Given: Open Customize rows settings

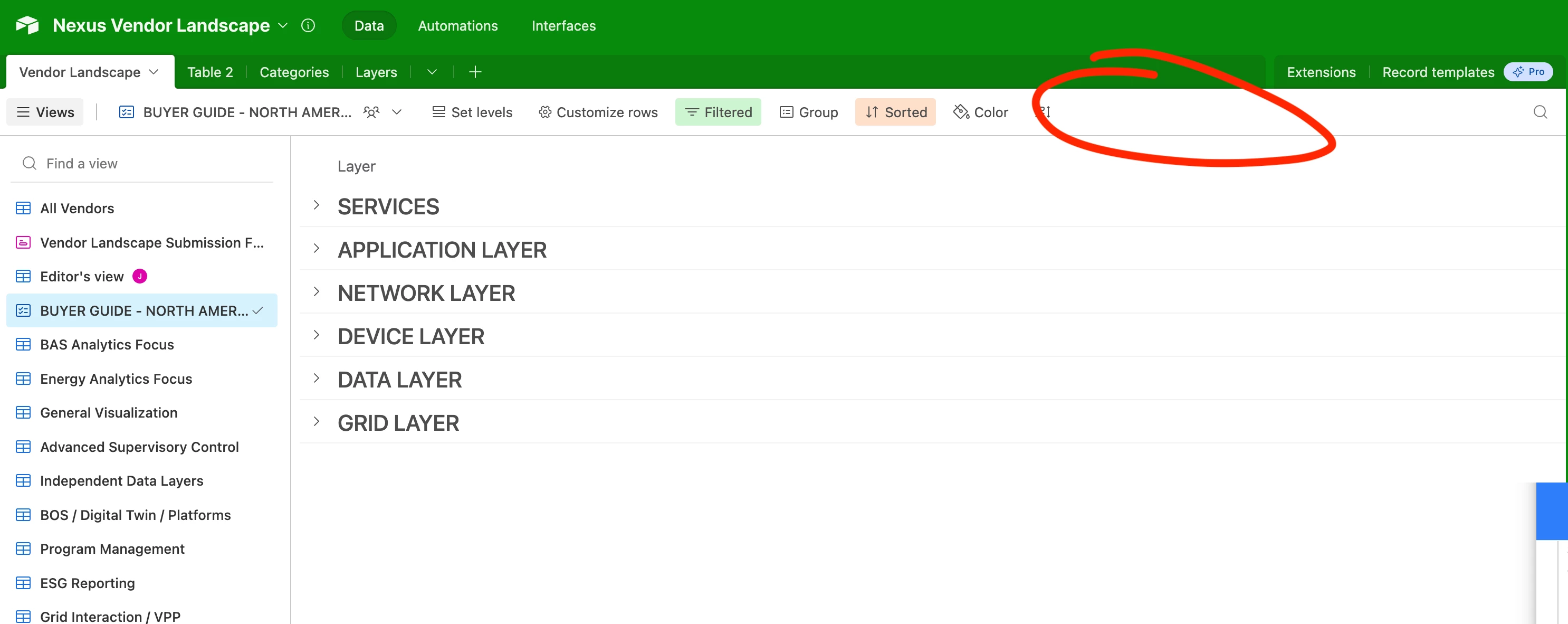Looking at the screenshot, I should (598, 112).
